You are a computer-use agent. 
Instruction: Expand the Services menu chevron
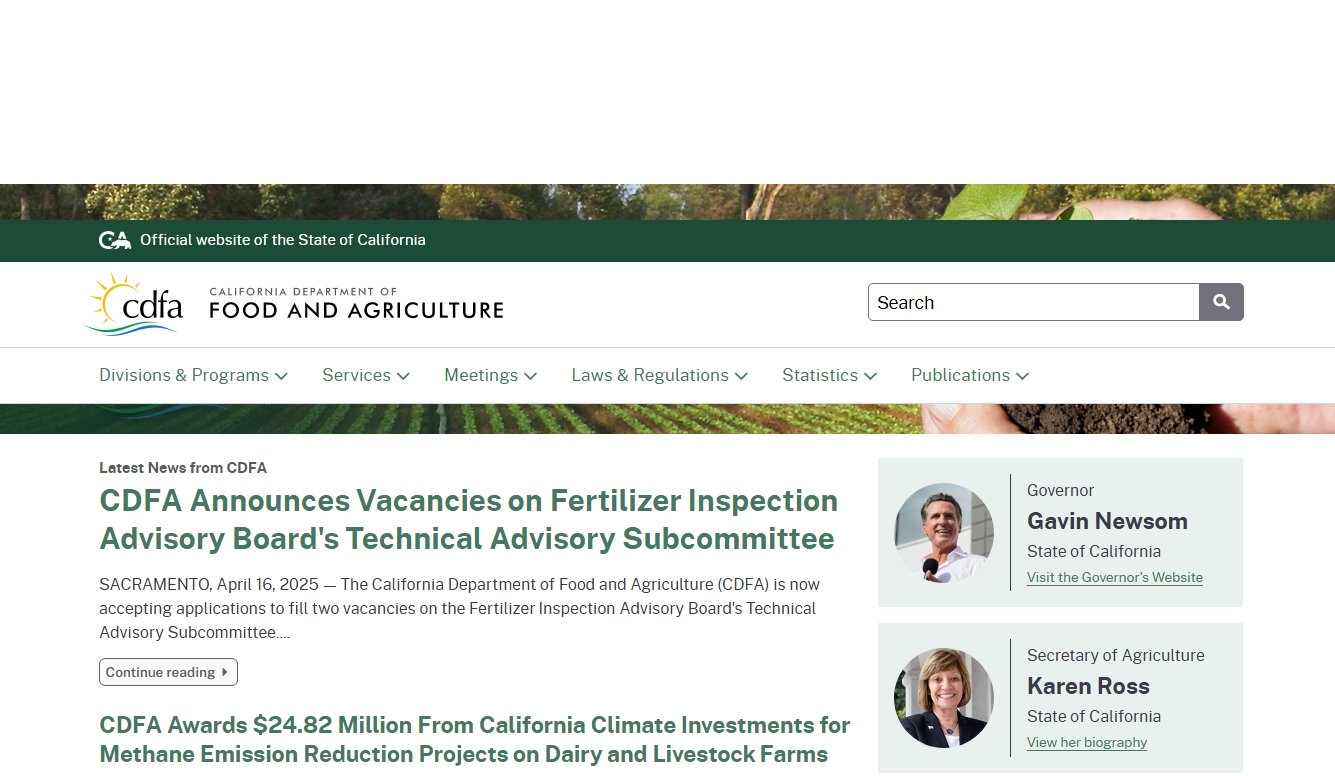tap(403, 376)
